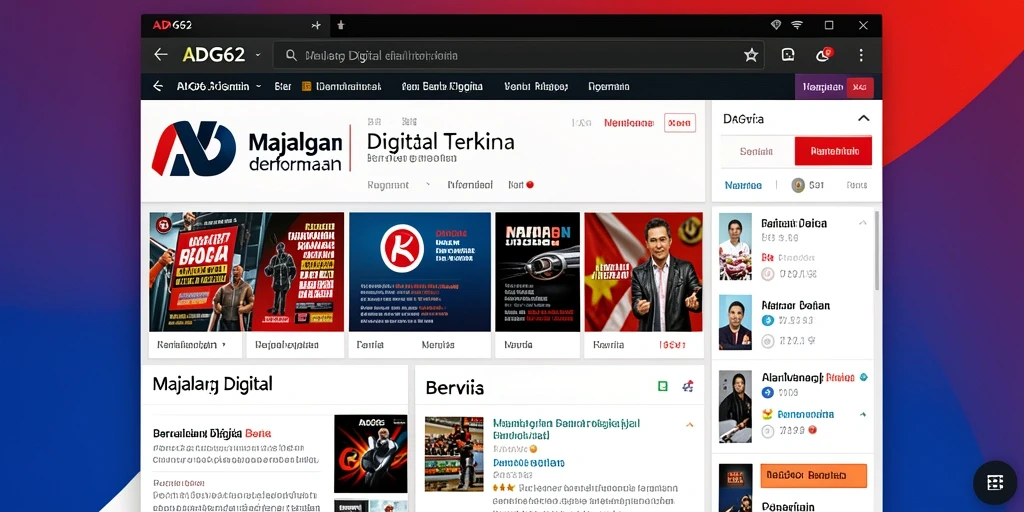1024x512 pixels.
Task: Click the blue circle icon beside the blue-background portrait
Action: (x=768, y=320)
